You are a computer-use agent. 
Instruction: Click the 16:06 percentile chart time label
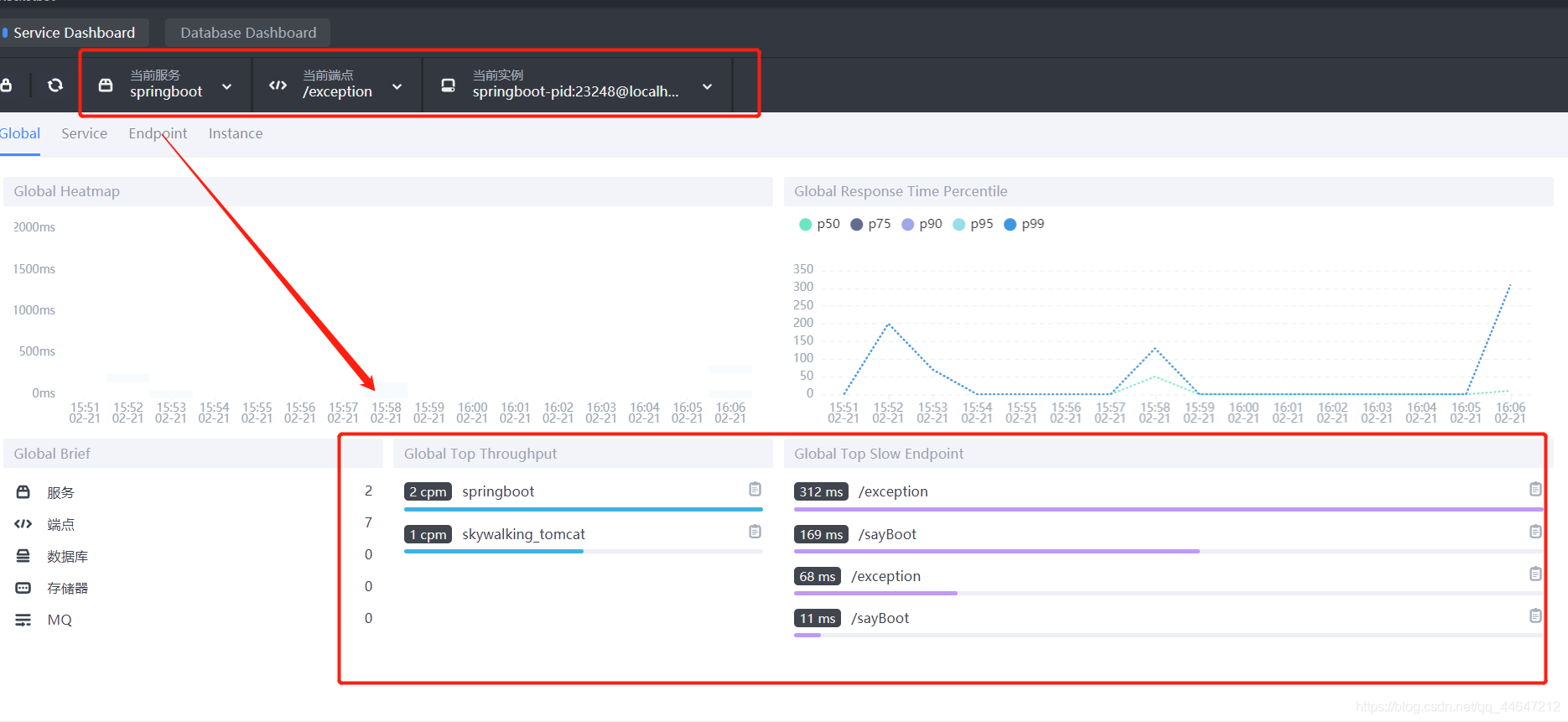tap(1510, 413)
